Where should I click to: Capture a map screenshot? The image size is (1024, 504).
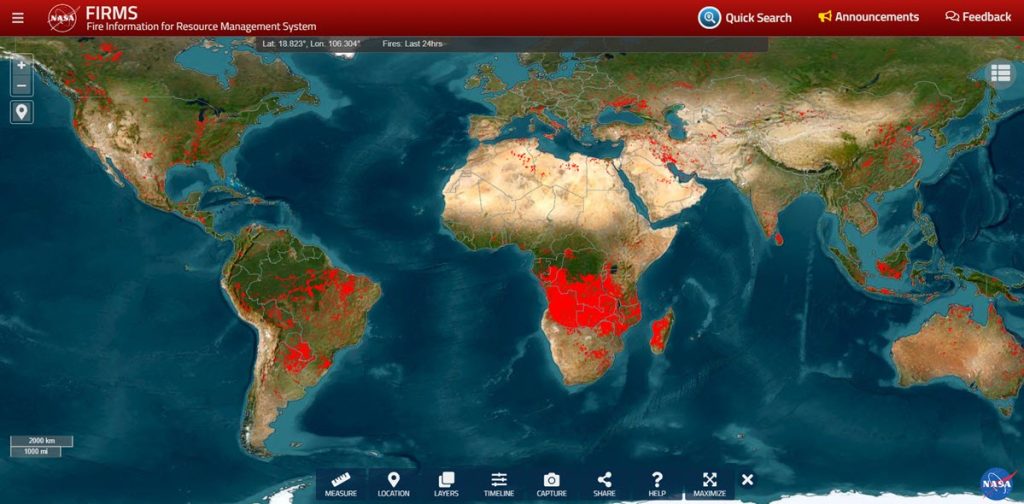pyautogui.click(x=551, y=484)
